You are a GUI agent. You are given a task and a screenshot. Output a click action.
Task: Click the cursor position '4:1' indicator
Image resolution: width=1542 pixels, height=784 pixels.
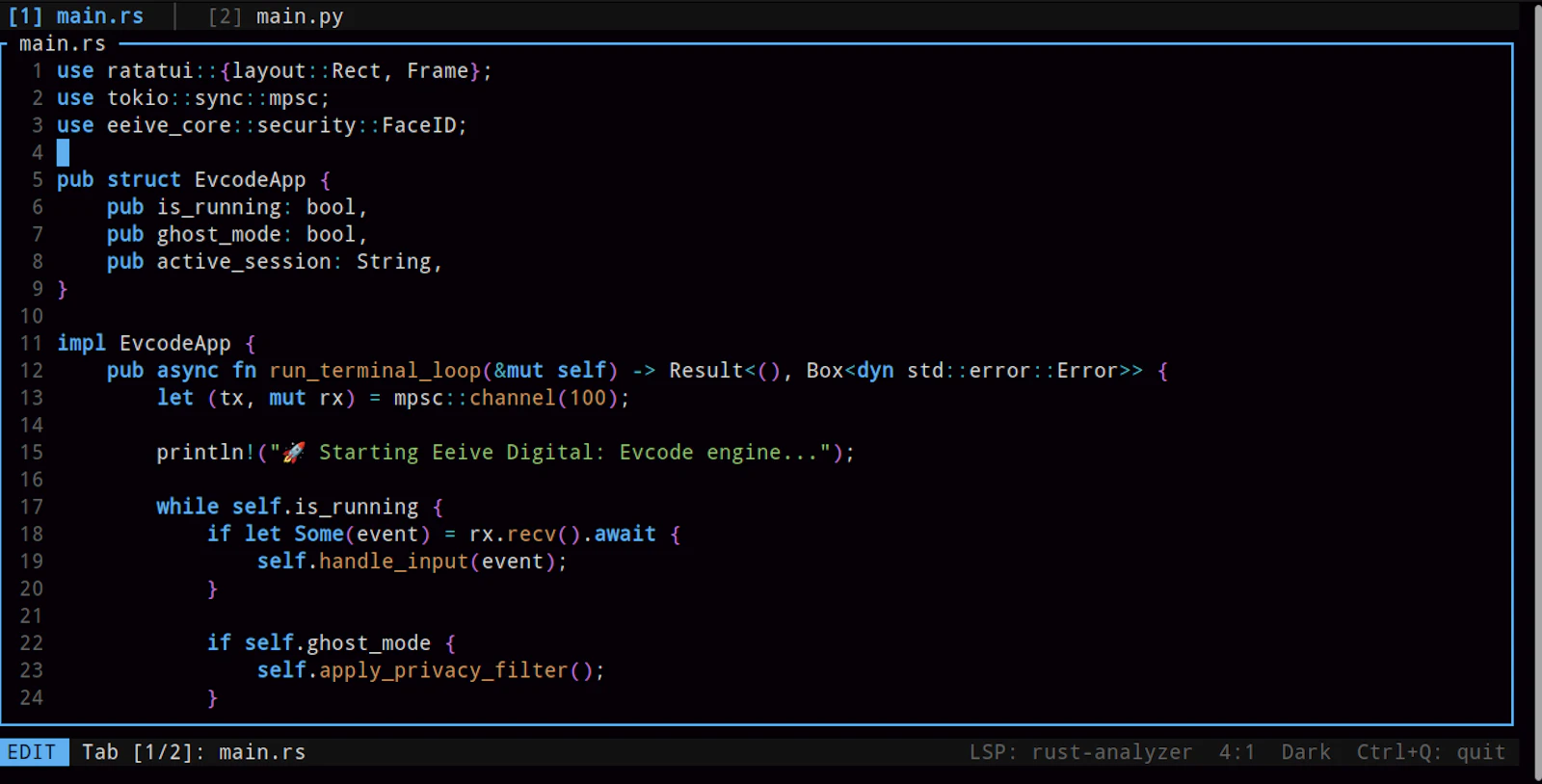[x=1236, y=752]
